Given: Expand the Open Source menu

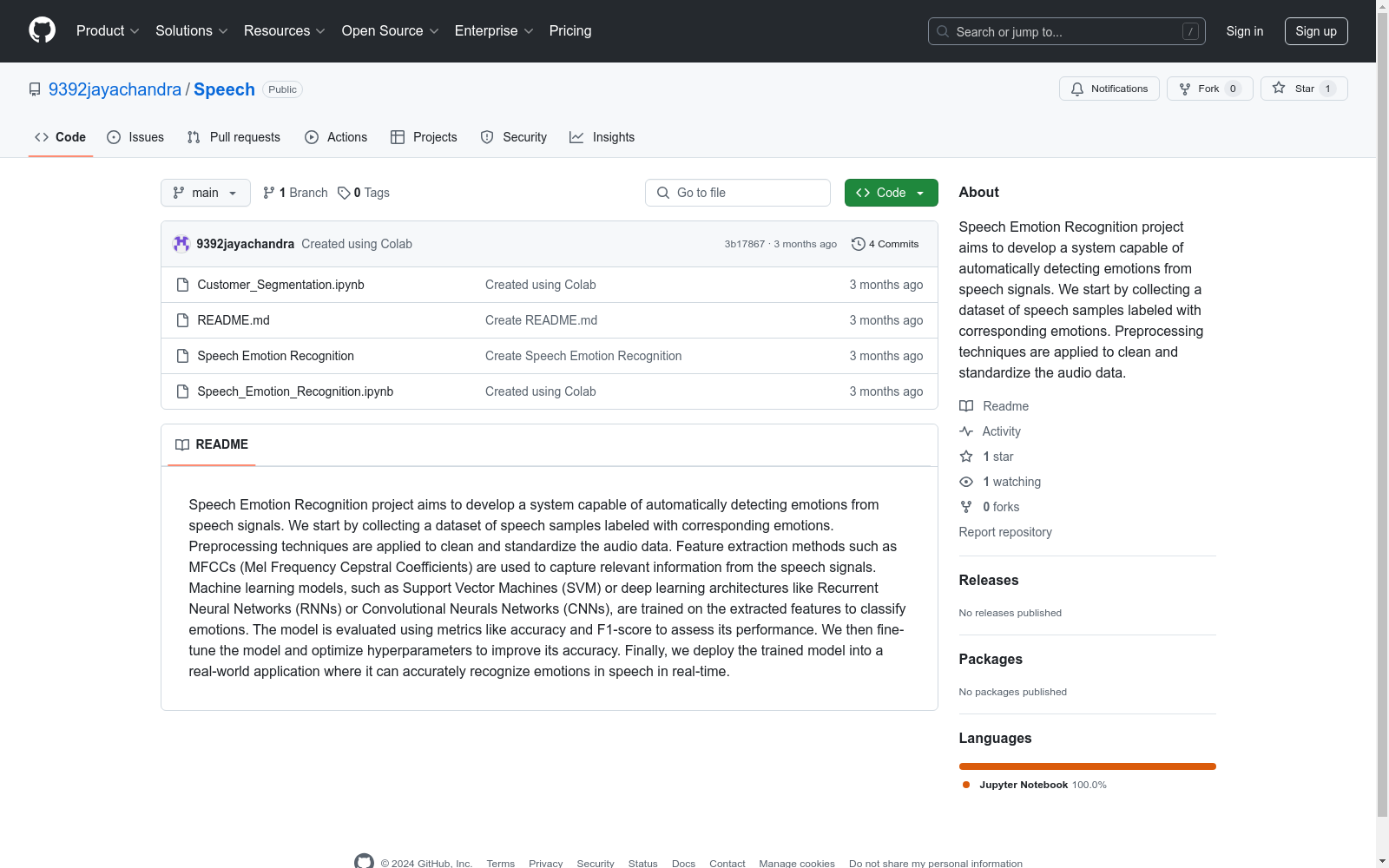Looking at the screenshot, I should tap(391, 31).
